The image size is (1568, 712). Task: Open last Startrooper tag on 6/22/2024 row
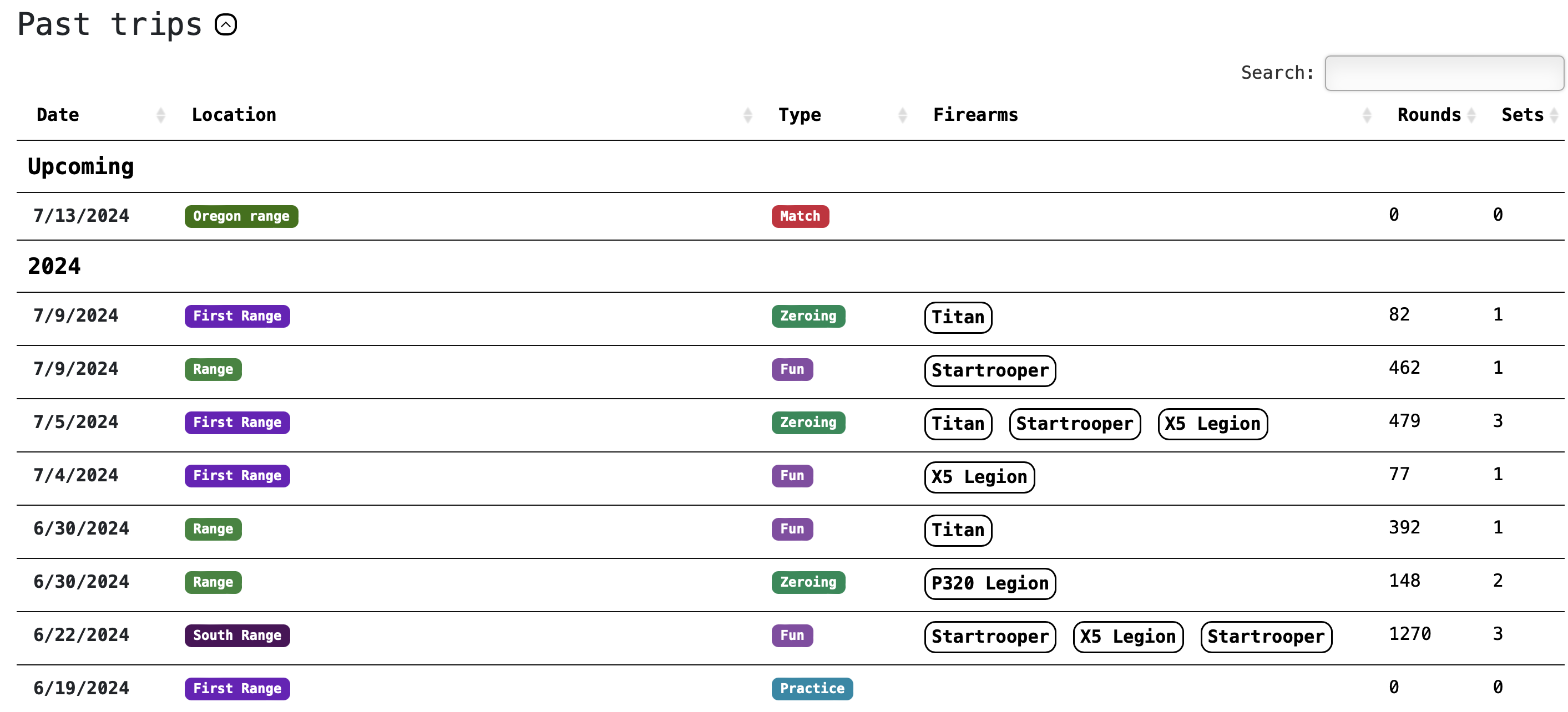tap(1266, 637)
